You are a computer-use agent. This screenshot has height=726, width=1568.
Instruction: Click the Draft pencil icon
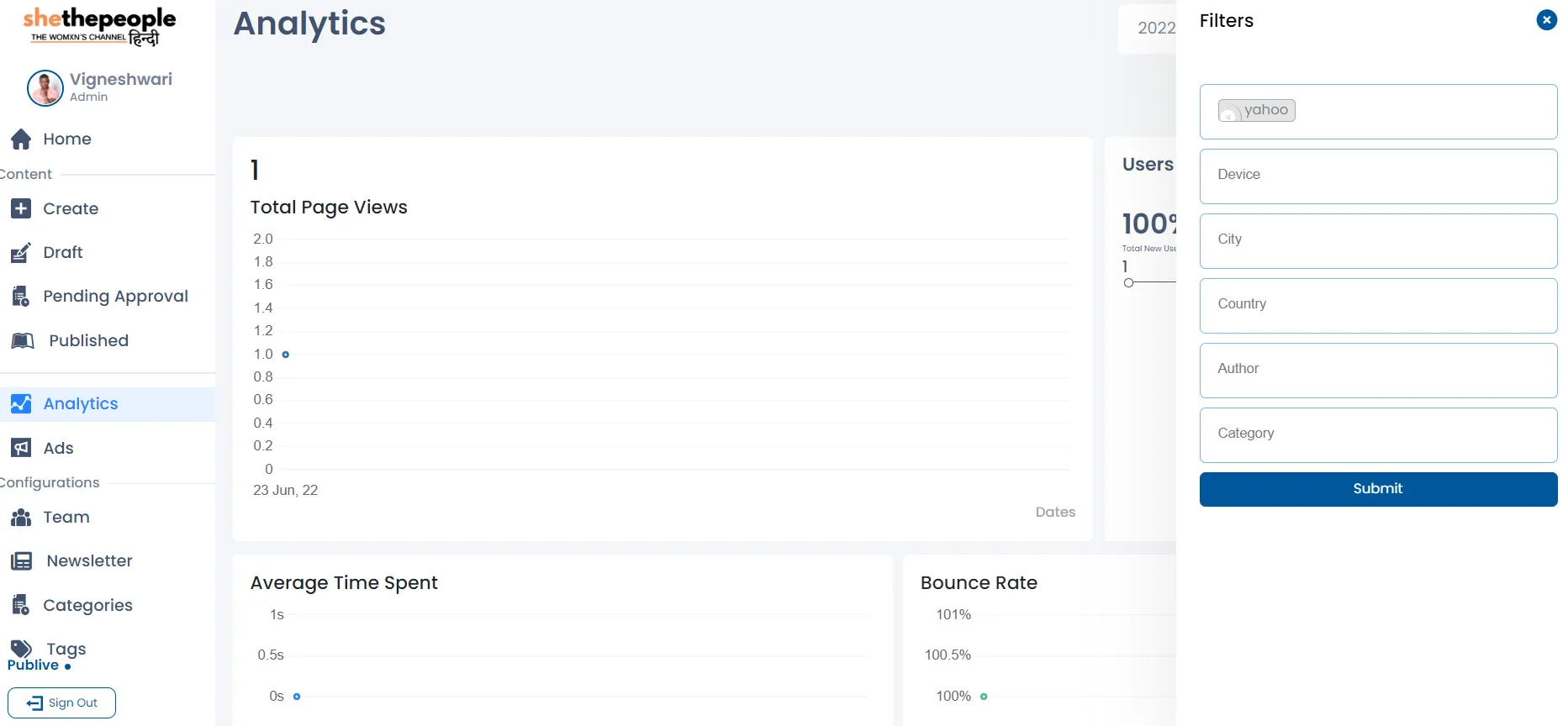click(21, 252)
